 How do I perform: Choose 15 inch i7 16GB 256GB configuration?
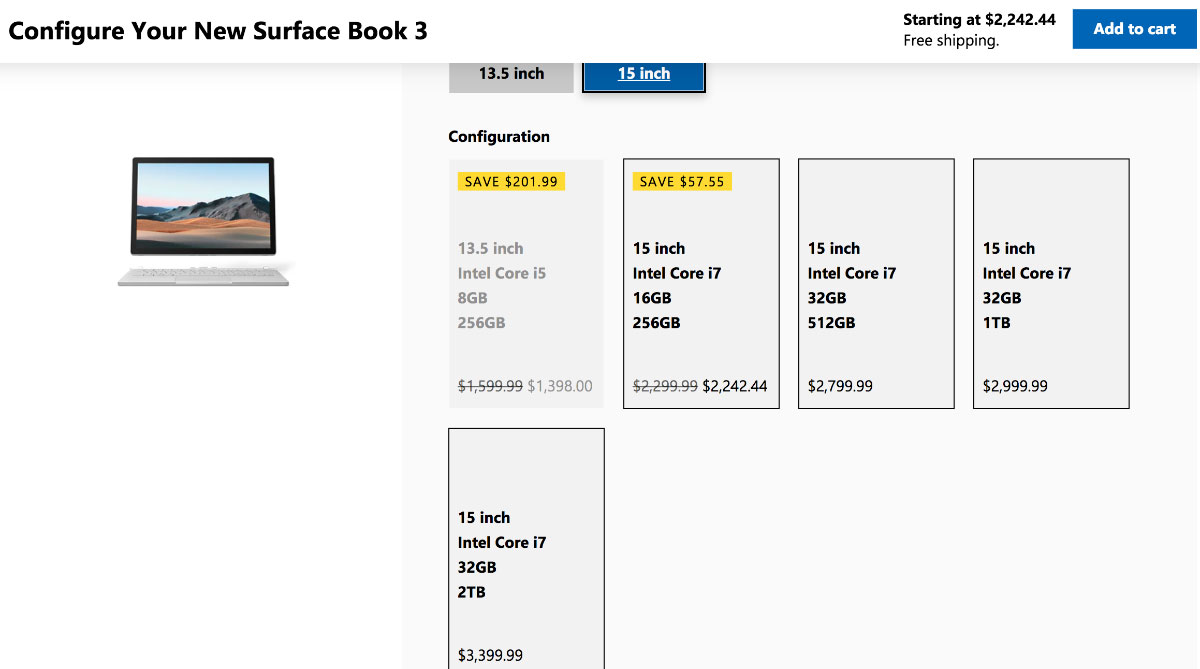tap(701, 284)
